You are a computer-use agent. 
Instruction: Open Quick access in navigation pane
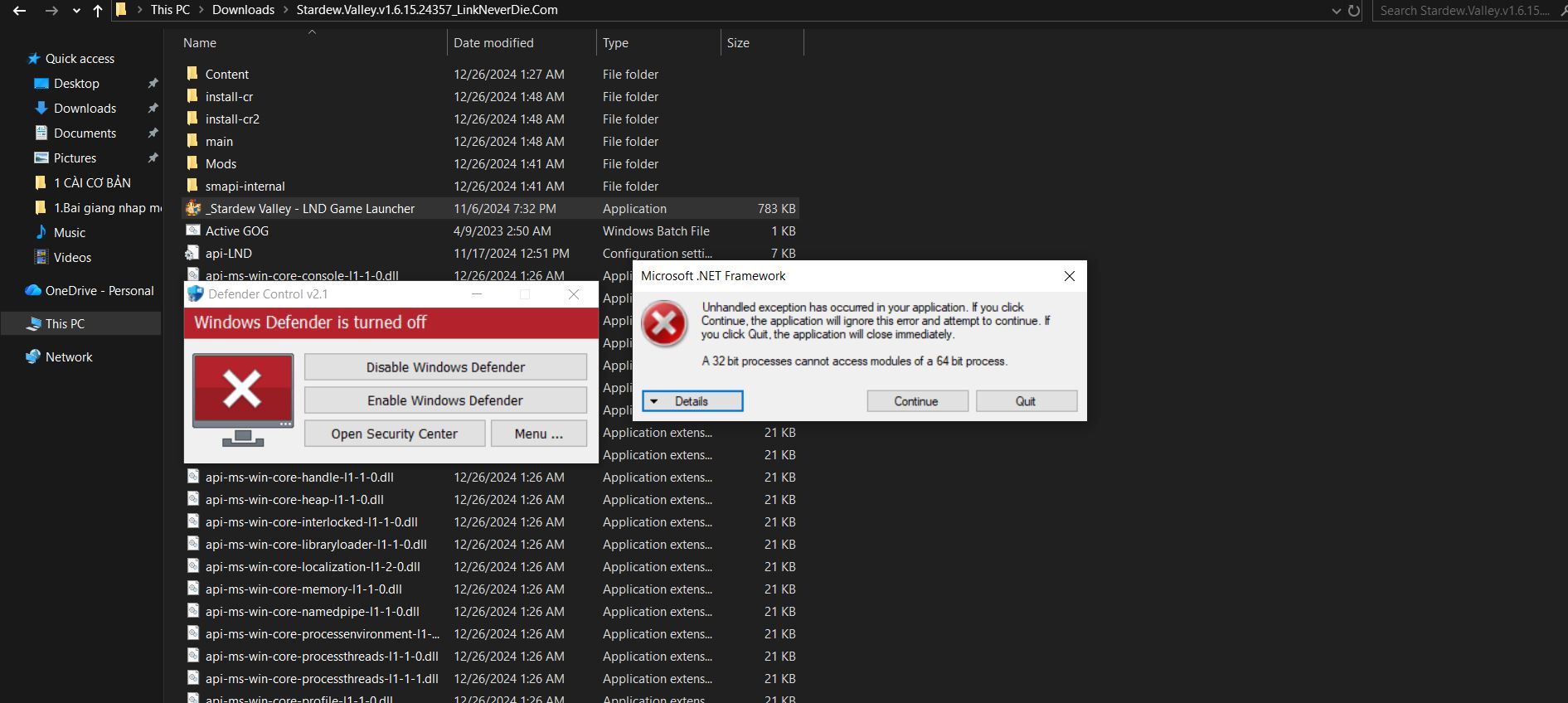tap(80, 59)
